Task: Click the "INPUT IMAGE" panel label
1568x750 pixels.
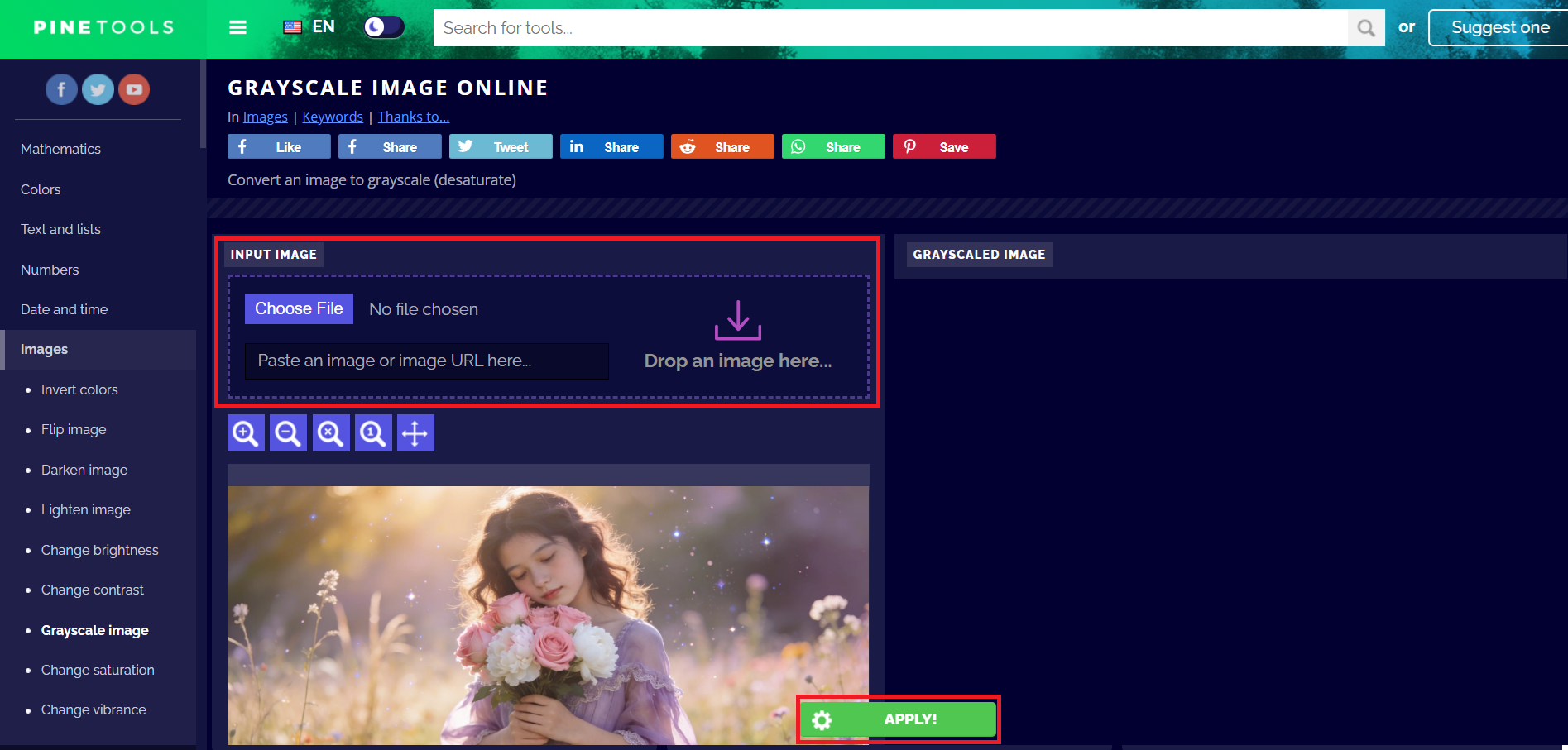Action: pos(274,255)
